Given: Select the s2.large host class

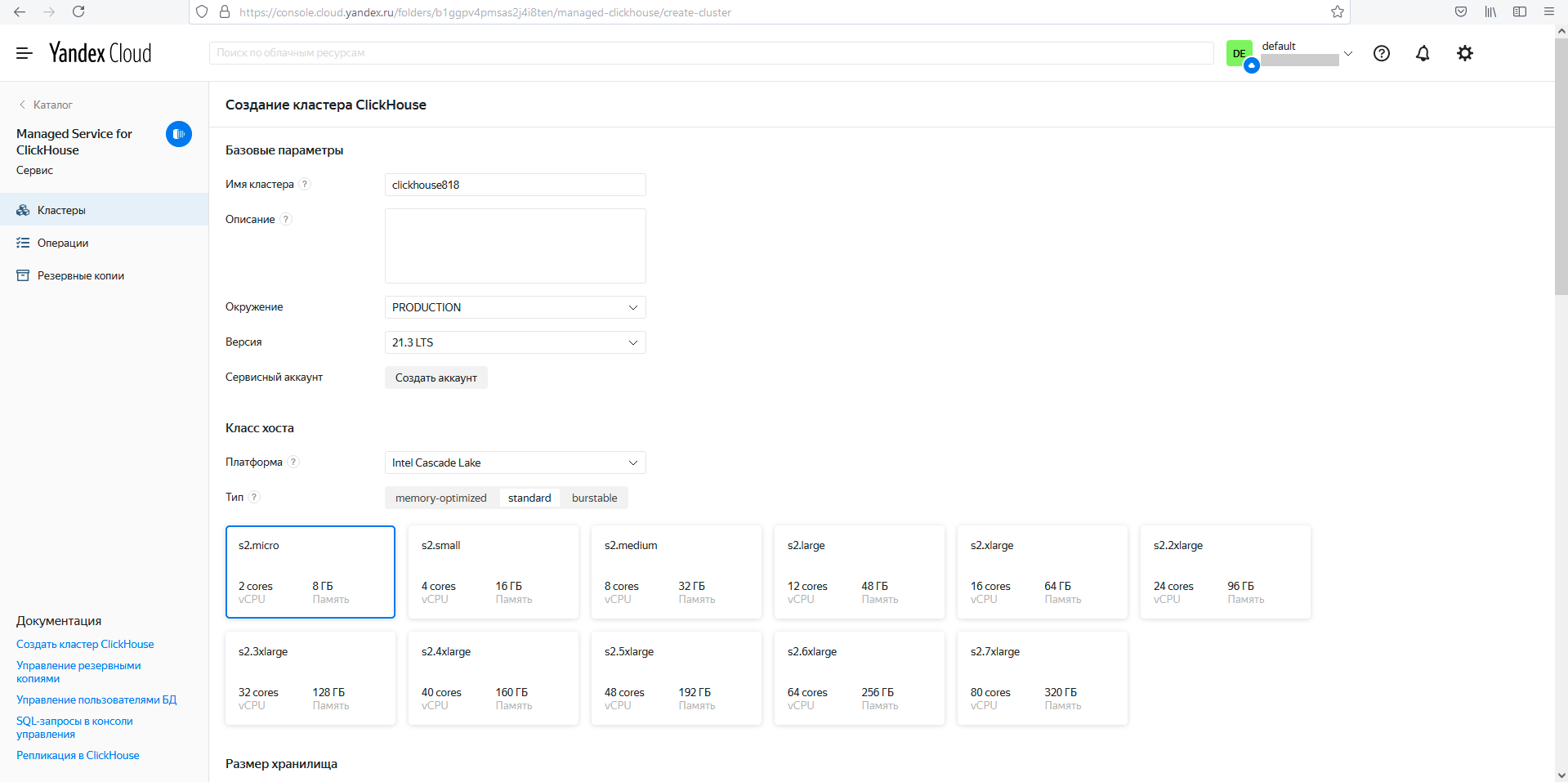Looking at the screenshot, I should [x=860, y=572].
